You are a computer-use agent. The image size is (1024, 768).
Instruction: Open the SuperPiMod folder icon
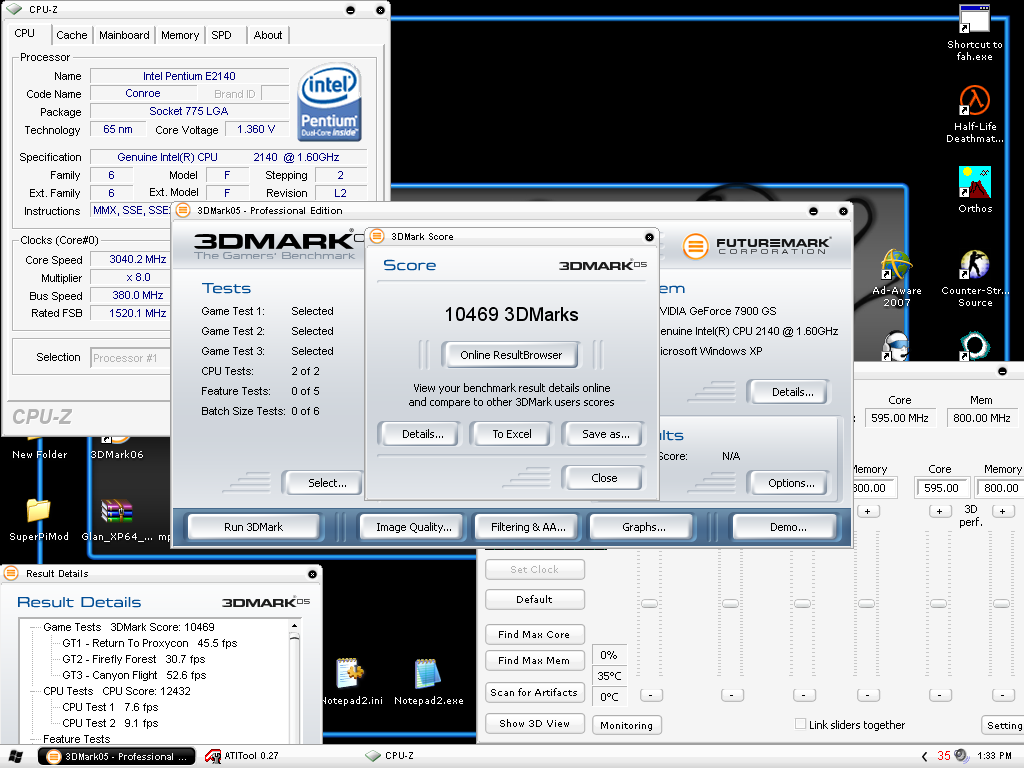tap(39, 519)
